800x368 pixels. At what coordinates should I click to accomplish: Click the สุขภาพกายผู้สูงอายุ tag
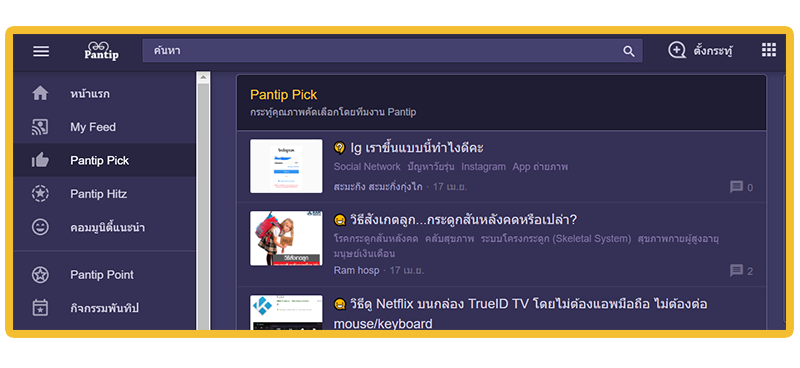(x=678, y=239)
